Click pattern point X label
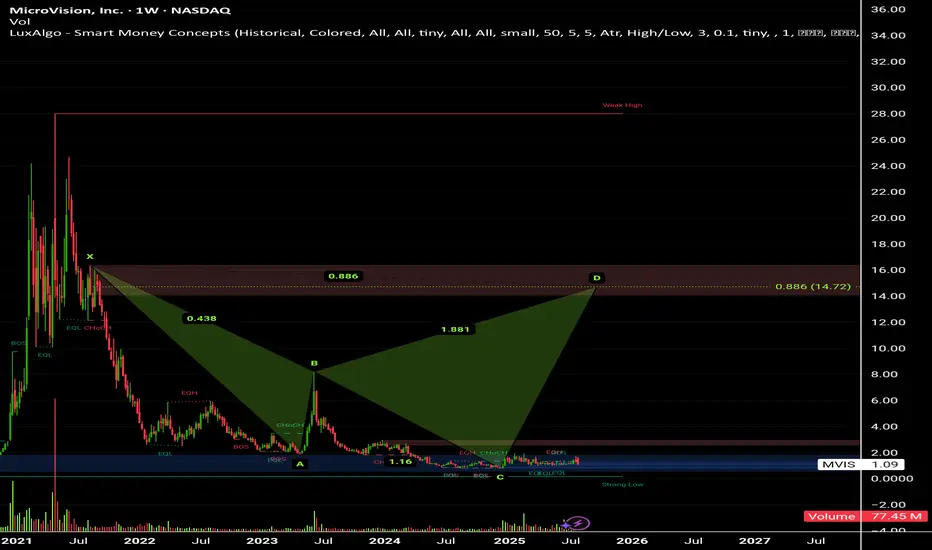The width and height of the screenshot is (932, 550). 90,256
